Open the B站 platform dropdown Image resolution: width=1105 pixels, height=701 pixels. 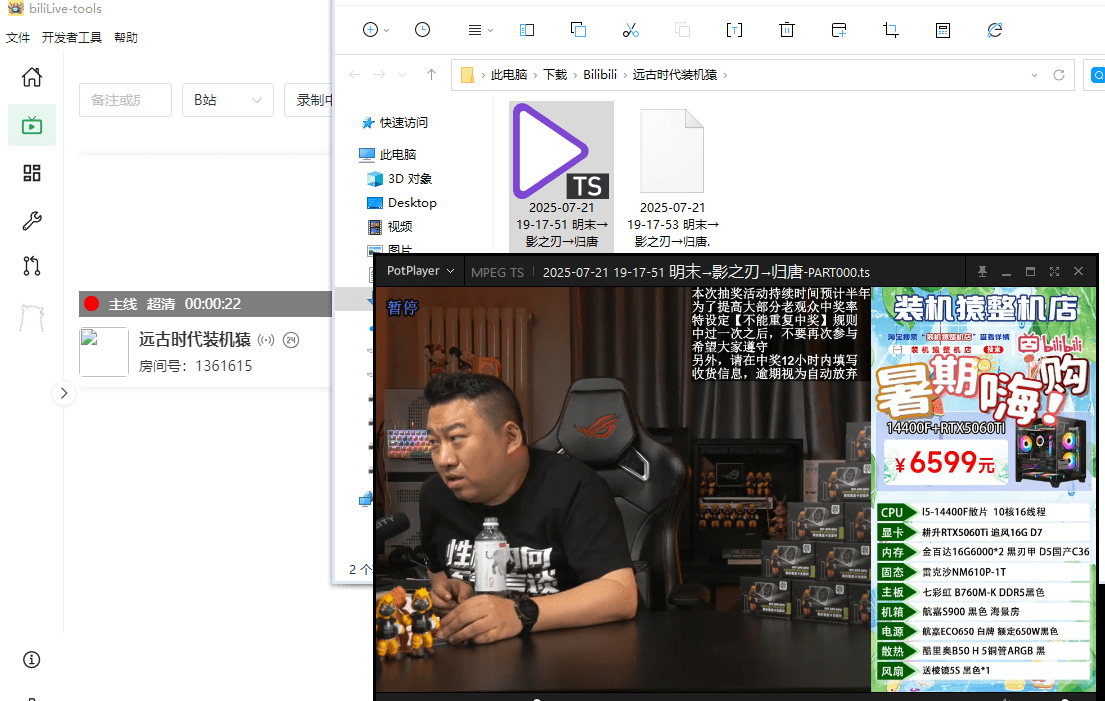pos(227,100)
